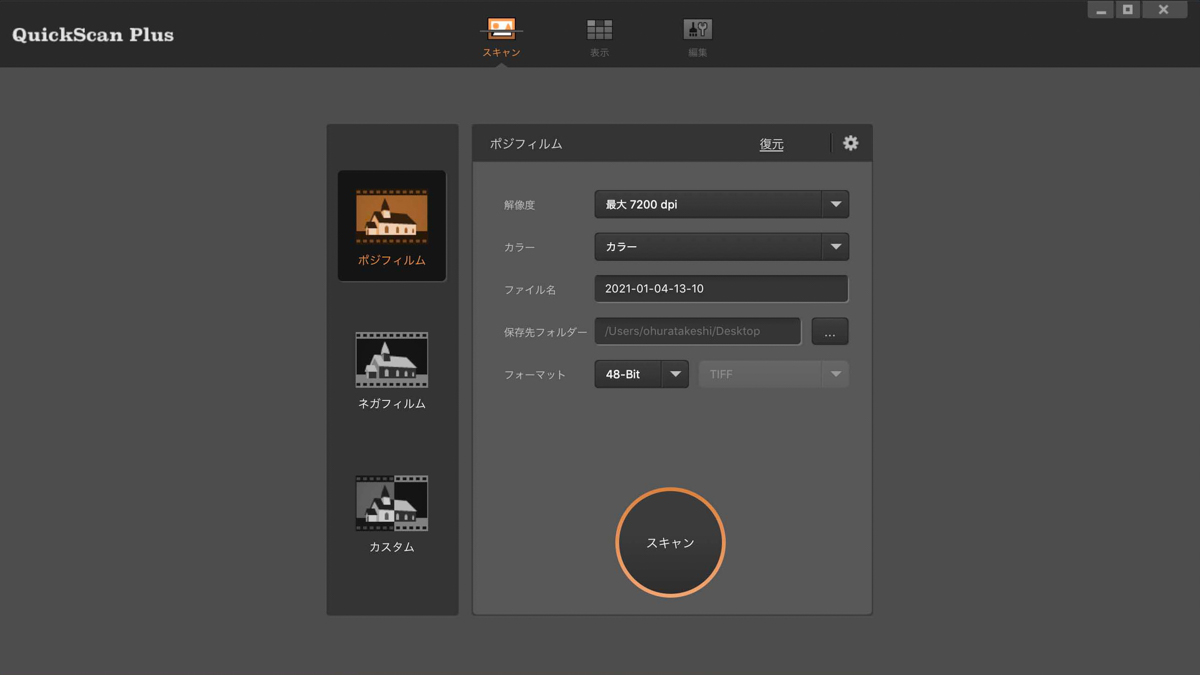Browse save folder using the ... button

point(829,331)
